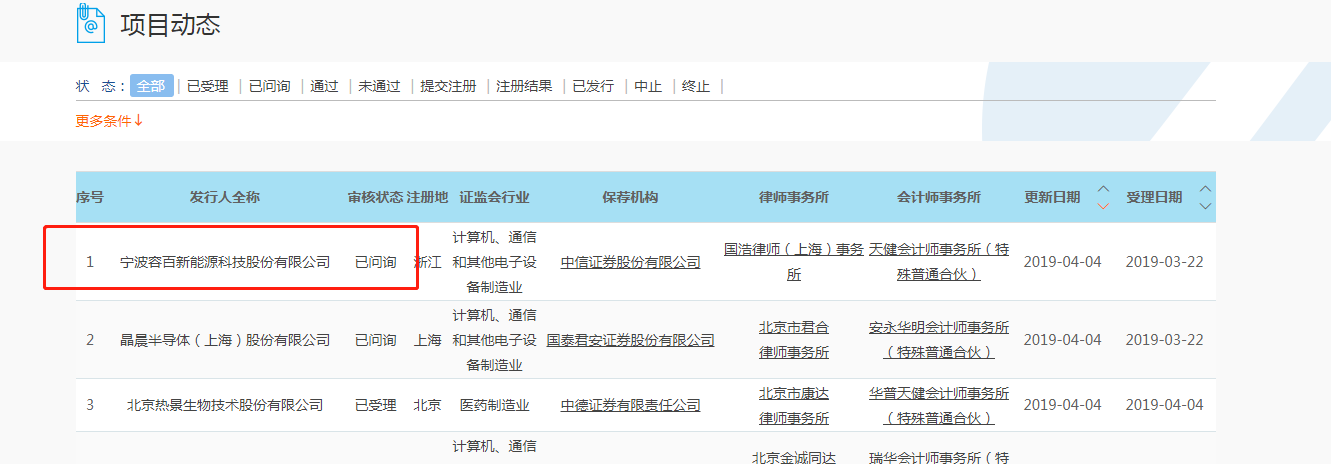Filter by 提交注册 status
1331x464 pixels.
click(448, 86)
